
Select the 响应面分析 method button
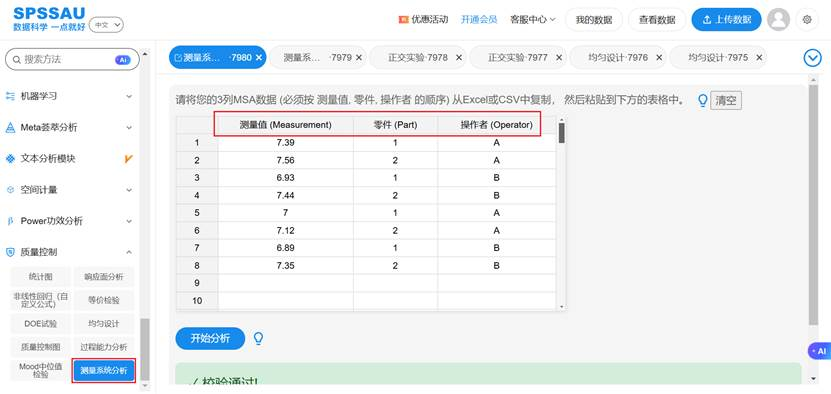point(104,277)
